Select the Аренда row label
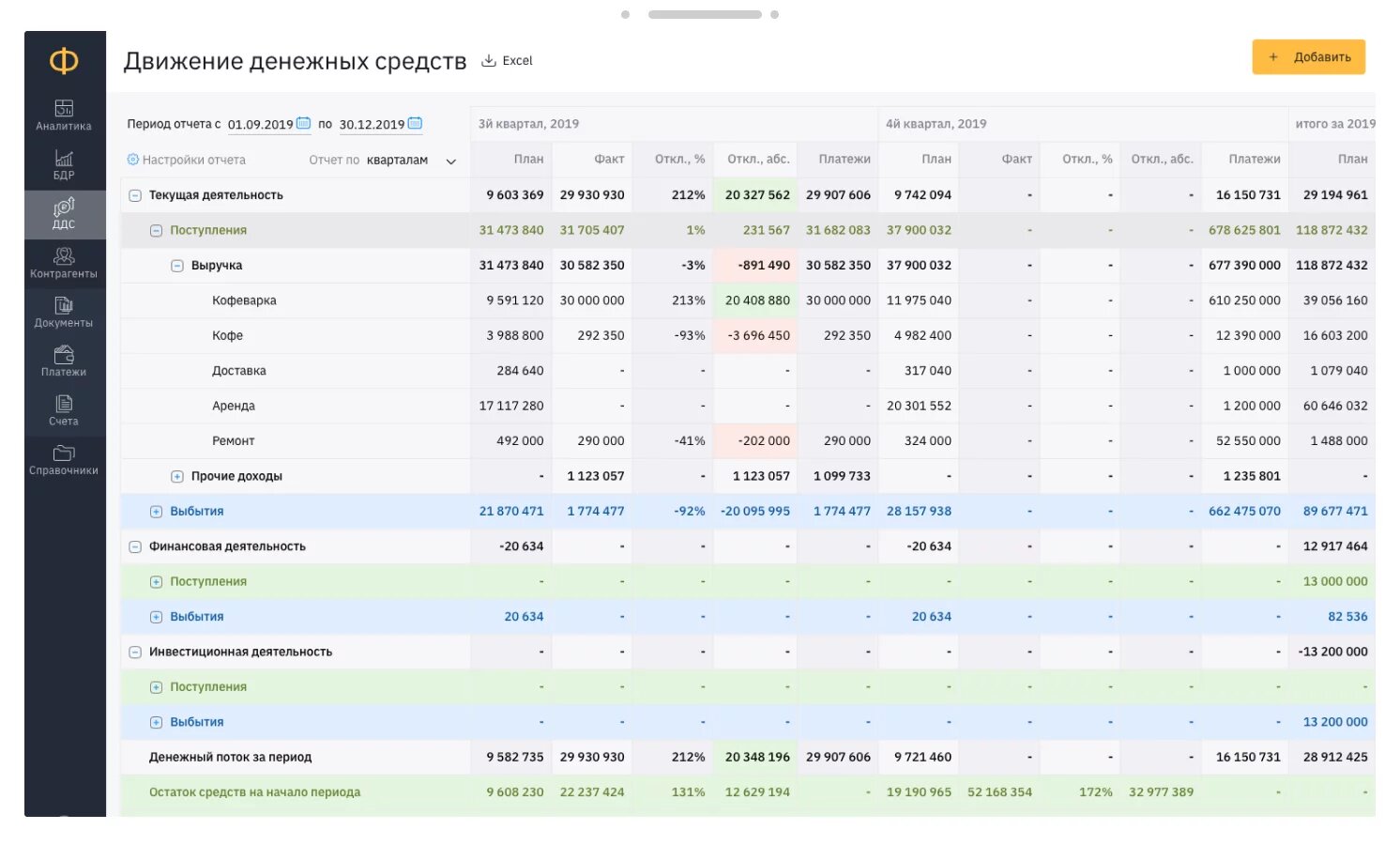The width and height of the screenshot is (1400, 845). [233, 406]
